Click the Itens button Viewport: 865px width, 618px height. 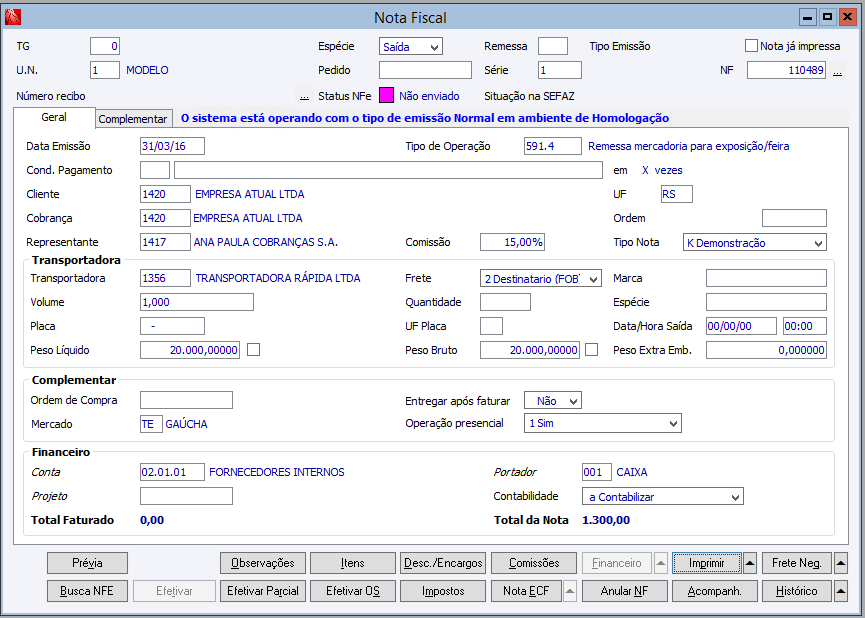351,563
